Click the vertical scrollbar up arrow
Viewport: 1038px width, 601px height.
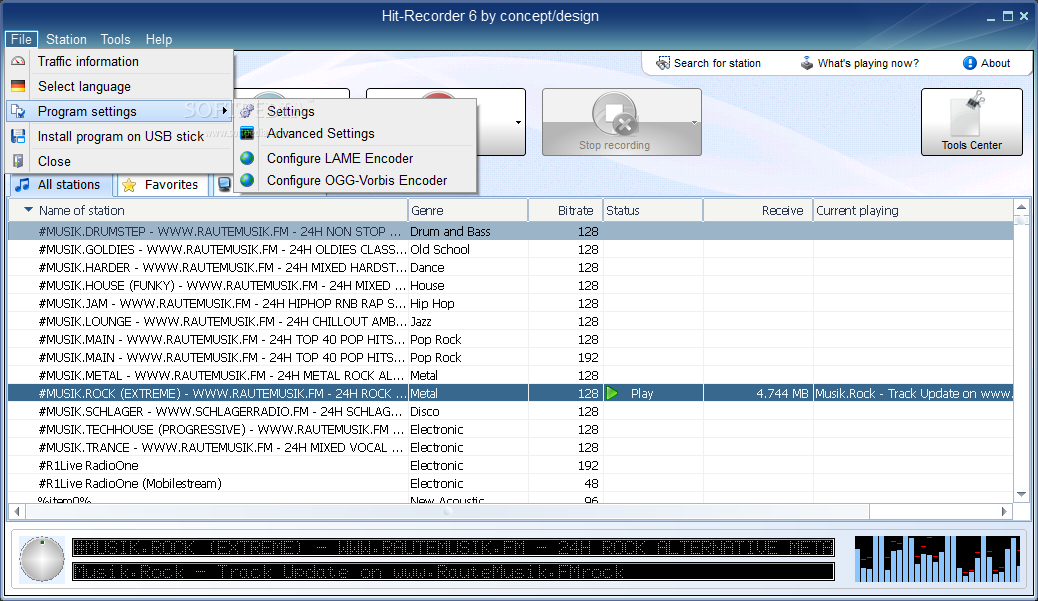coord(1021,207)
